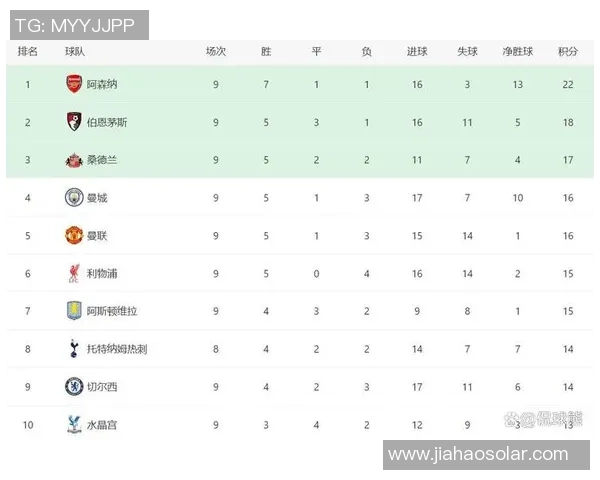The width and height of the screenshot is (600, 480).
Task: Click the Chelsea club badge
Action: pos(74,386)
